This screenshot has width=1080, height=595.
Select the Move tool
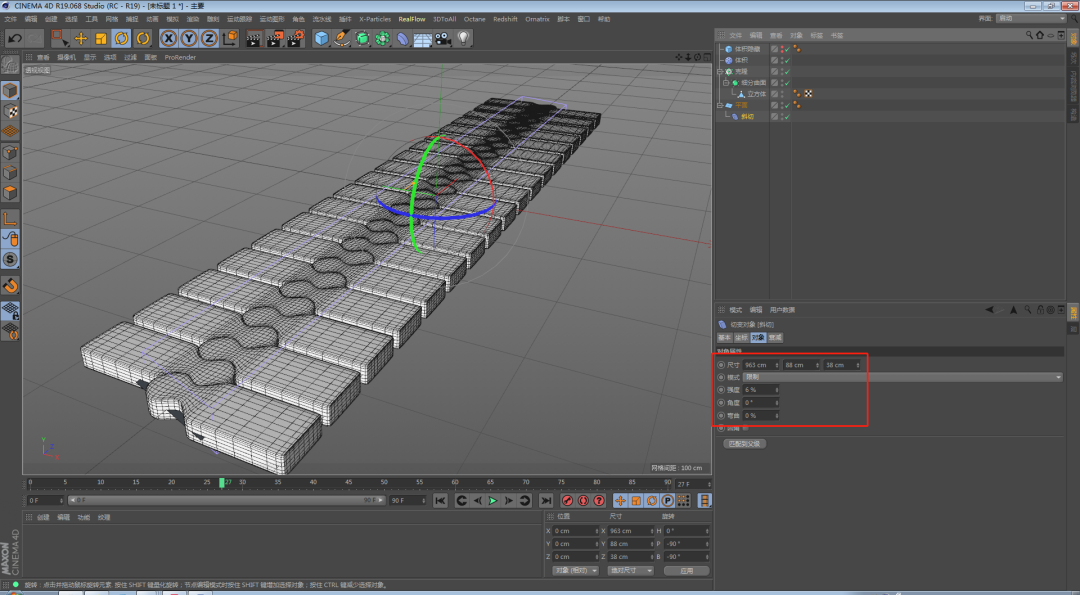(x=81, y=38)
